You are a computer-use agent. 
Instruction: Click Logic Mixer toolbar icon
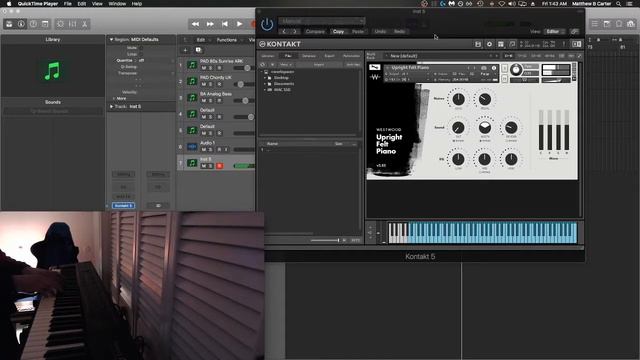coord(73,24)
